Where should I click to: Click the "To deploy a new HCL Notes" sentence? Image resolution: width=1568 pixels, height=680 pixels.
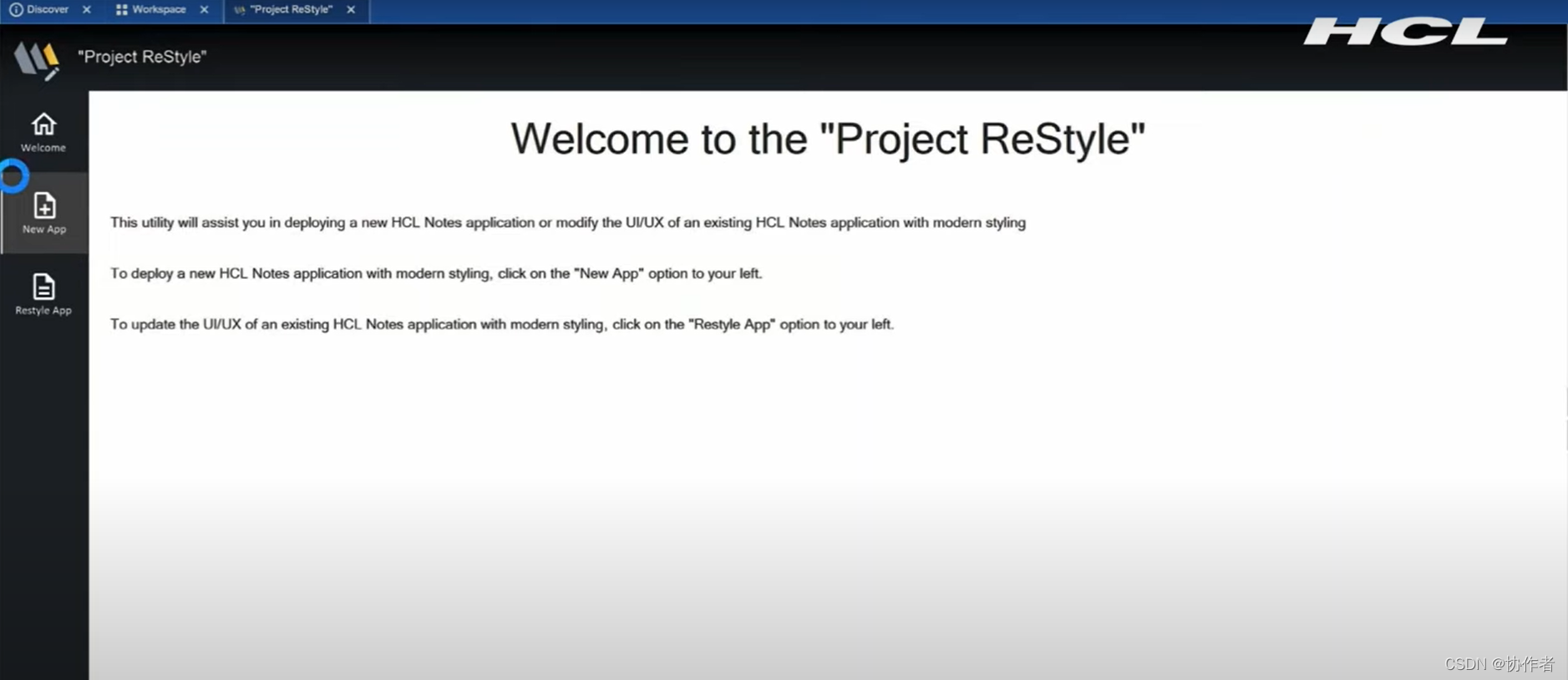coord(436,274)
